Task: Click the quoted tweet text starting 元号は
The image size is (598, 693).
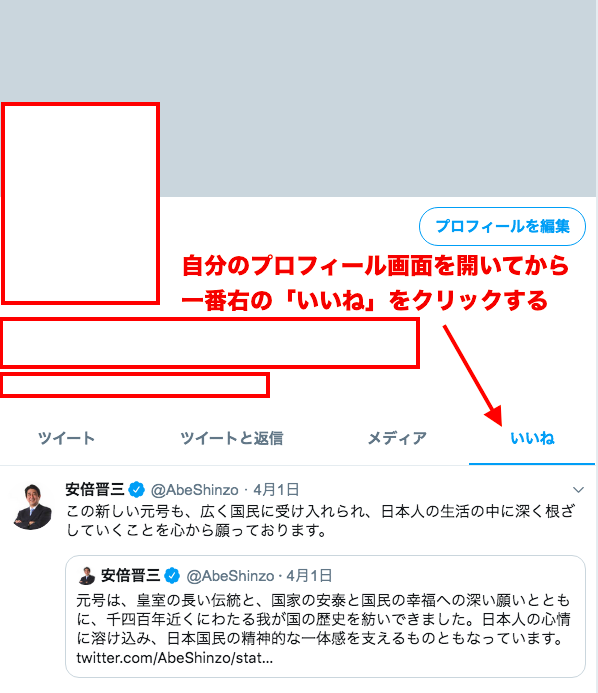Action: 324,619
